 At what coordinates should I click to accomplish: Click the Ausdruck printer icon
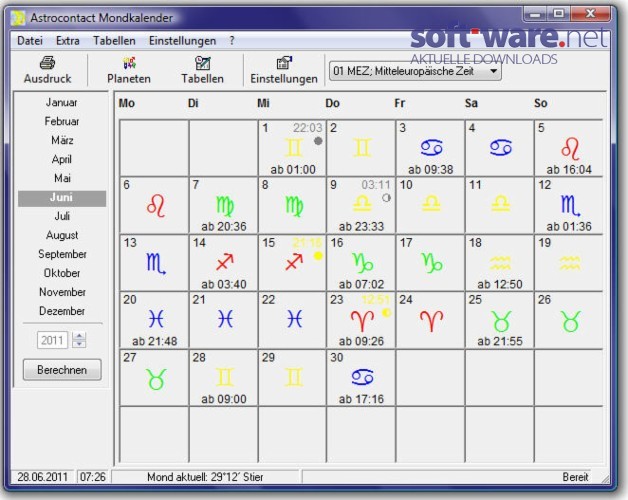point(47,63)
